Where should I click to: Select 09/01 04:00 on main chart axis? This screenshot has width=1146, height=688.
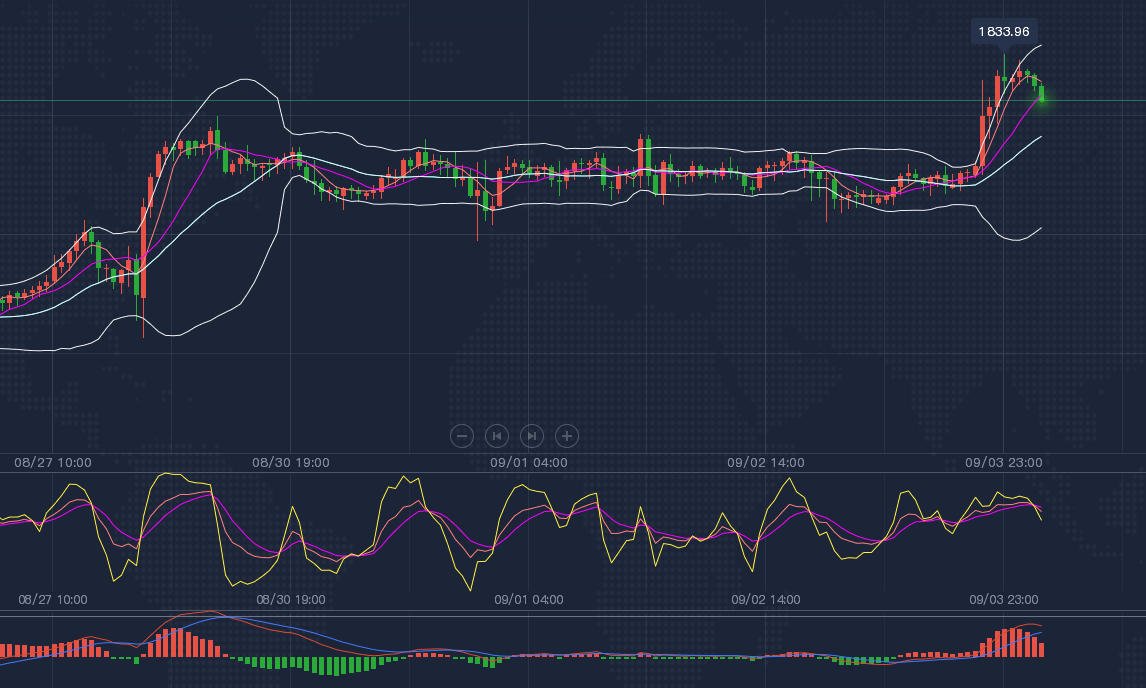tap(529, 463)
